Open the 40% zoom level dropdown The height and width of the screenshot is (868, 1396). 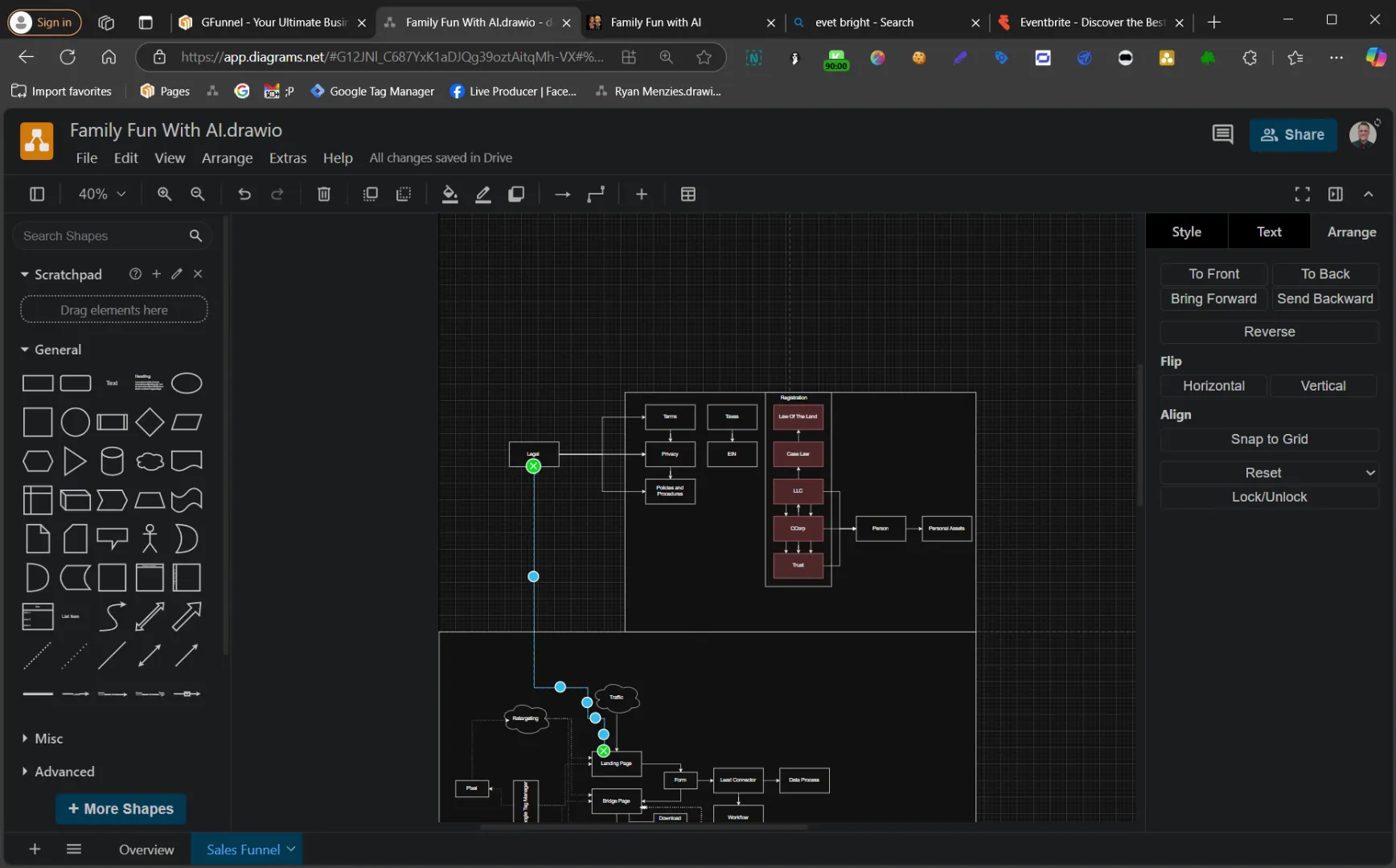click(101, 194)
